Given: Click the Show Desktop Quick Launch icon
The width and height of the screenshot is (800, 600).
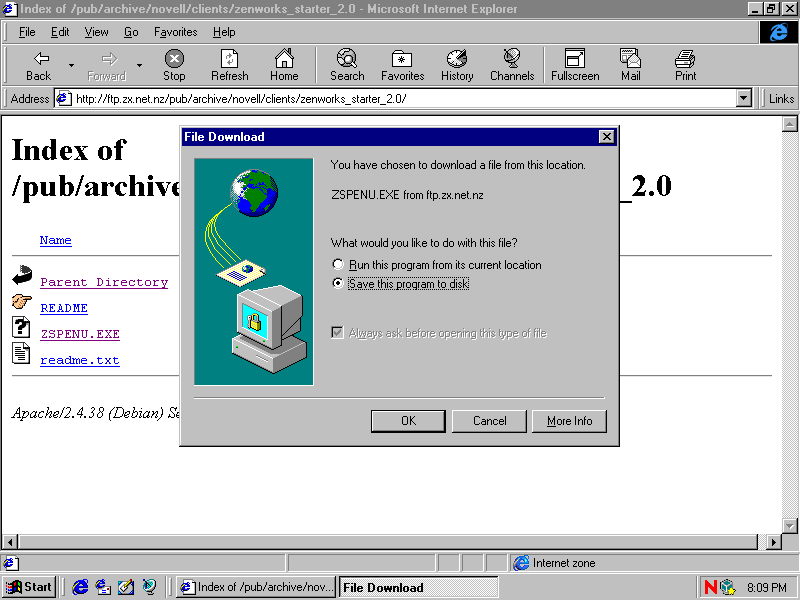Looking at the screenshot, I should (x=126, y=587).
